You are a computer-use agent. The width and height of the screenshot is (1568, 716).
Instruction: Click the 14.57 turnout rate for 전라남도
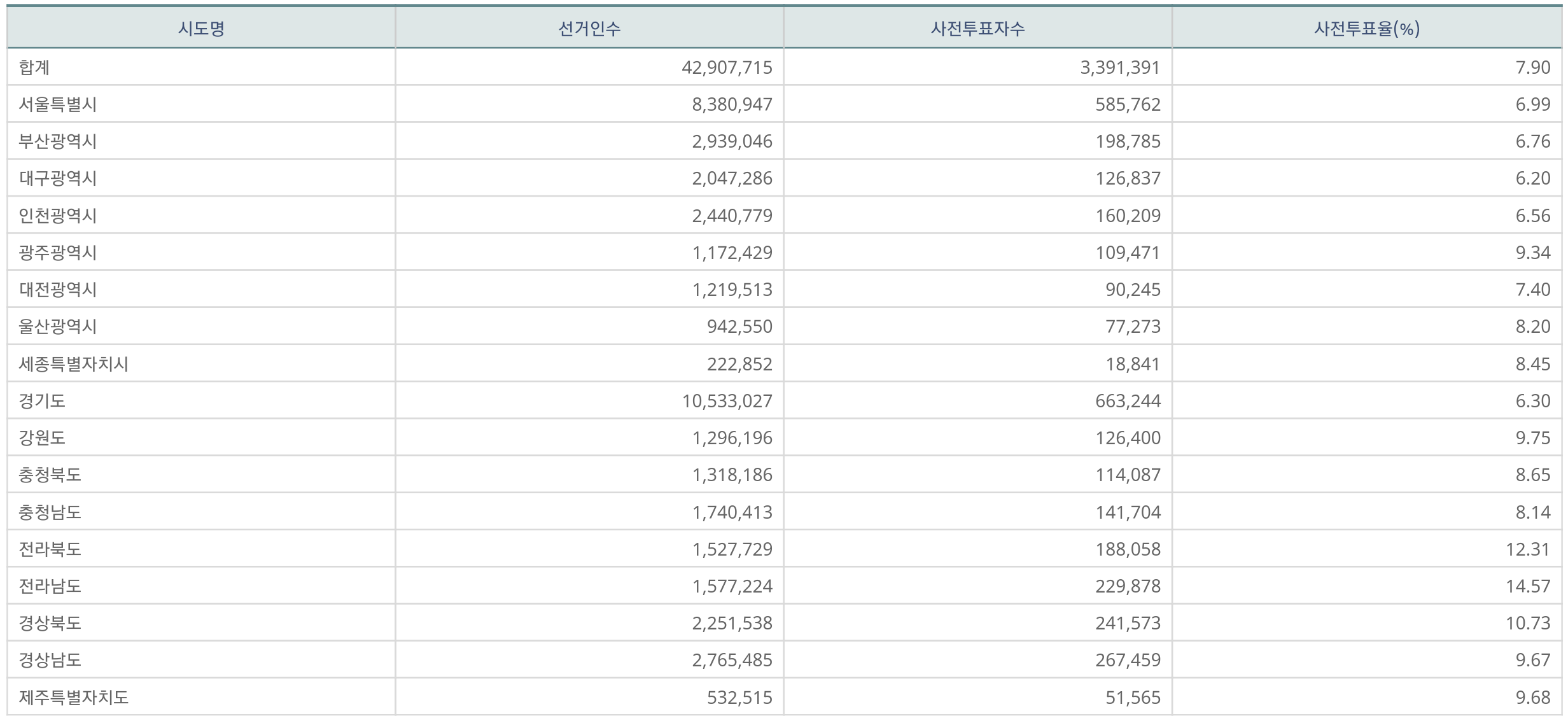click(x=1527, y=586)
